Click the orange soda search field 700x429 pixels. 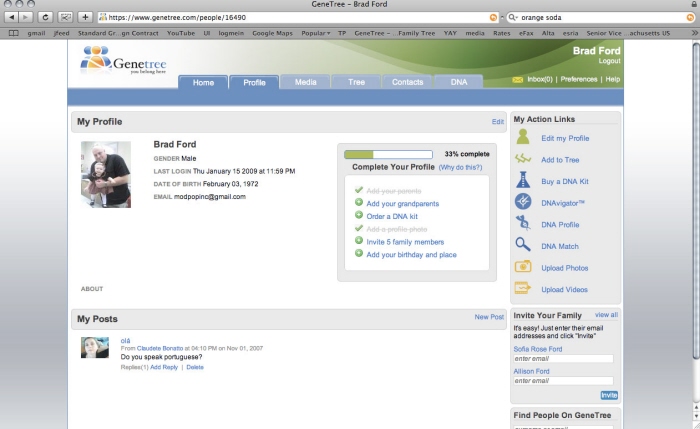(x=603, y=17)
